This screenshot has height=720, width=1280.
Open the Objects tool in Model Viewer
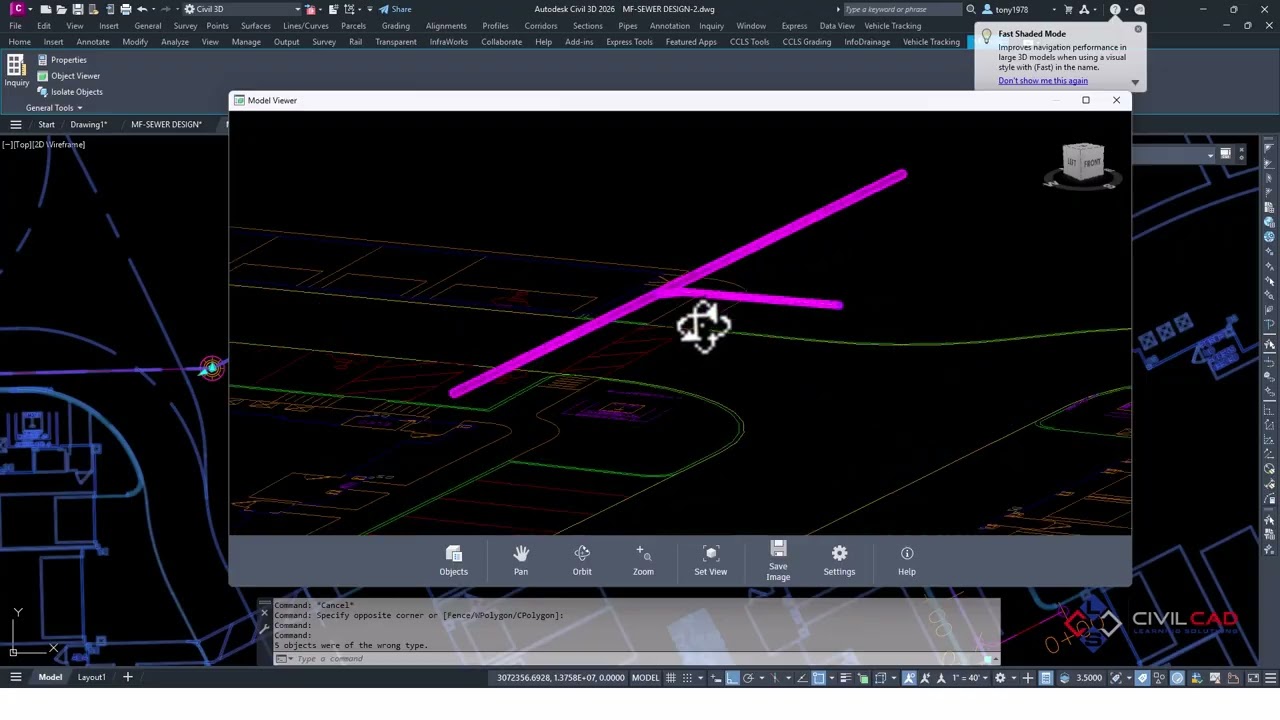[x=453, y=560]
